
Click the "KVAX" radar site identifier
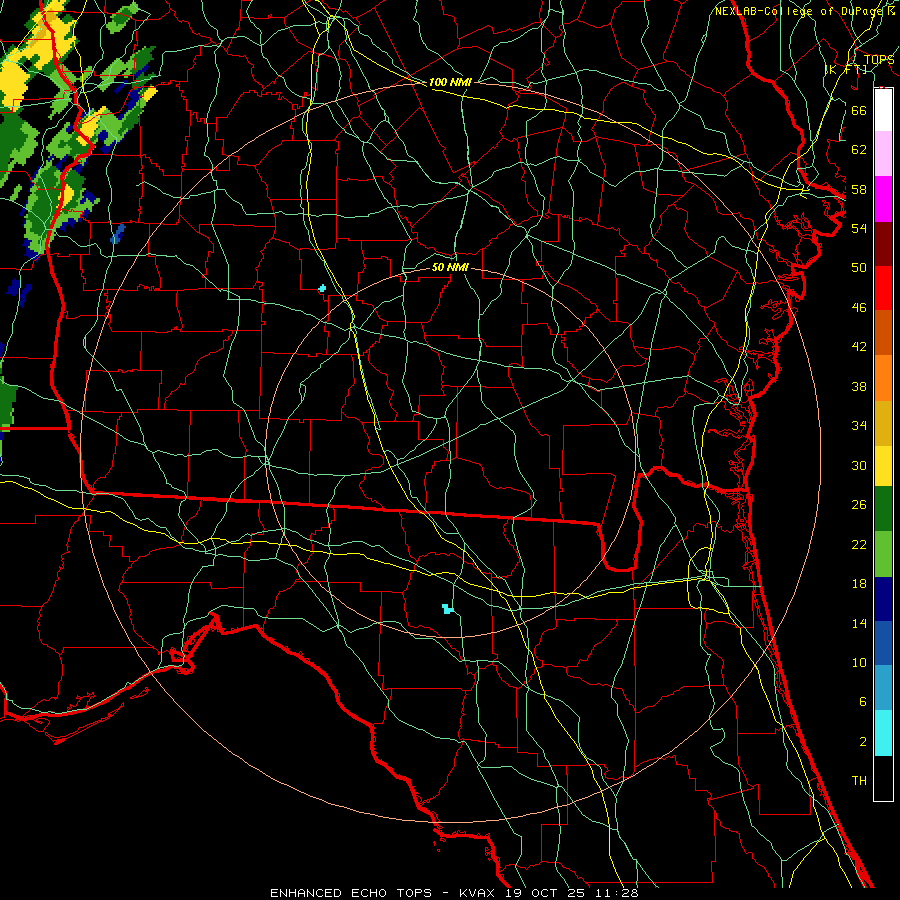[479, 893]
